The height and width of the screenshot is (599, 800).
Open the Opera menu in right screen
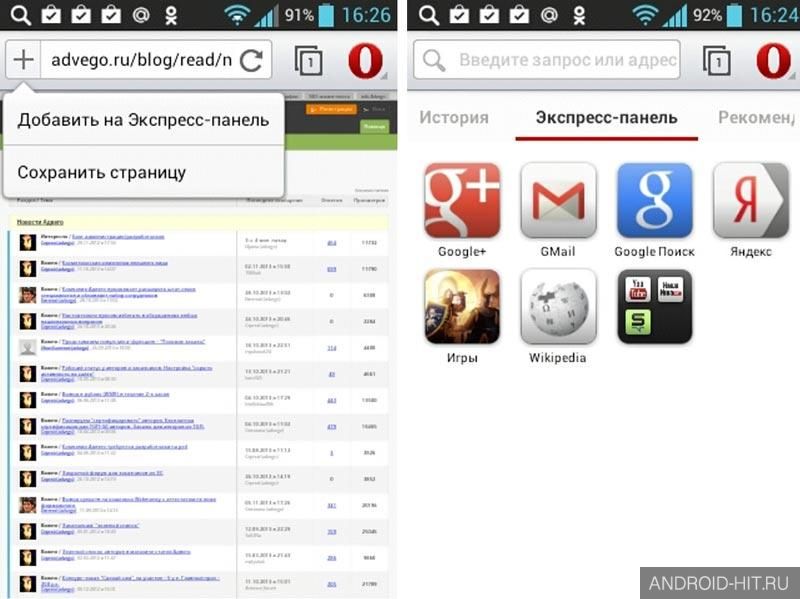pos(773,61)
